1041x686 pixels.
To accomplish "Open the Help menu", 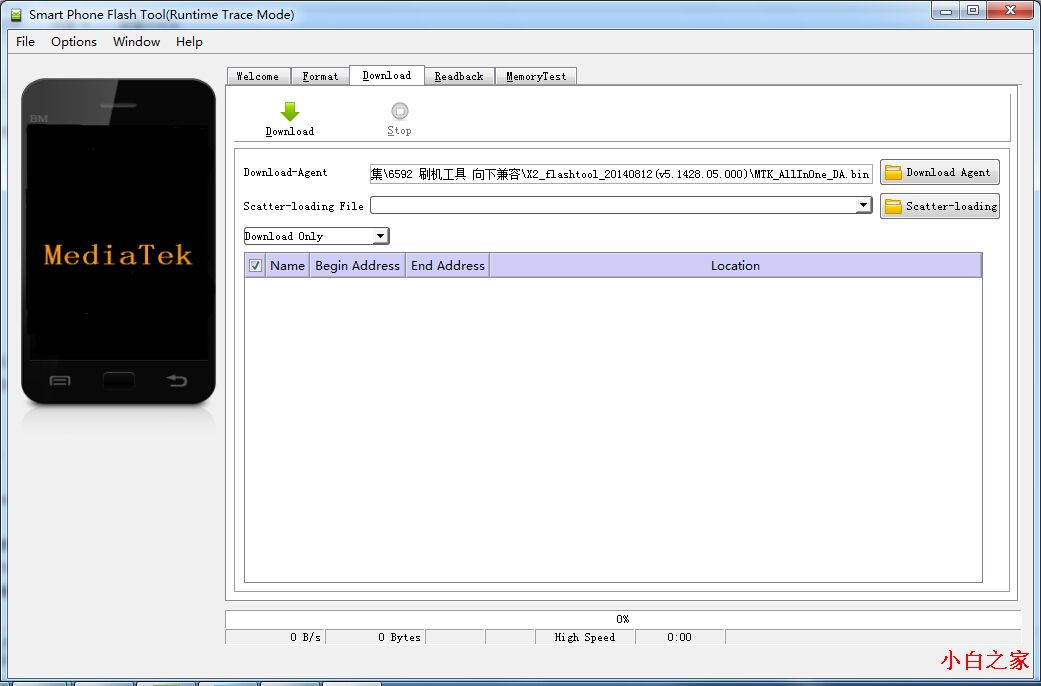I will pos(189,41).
